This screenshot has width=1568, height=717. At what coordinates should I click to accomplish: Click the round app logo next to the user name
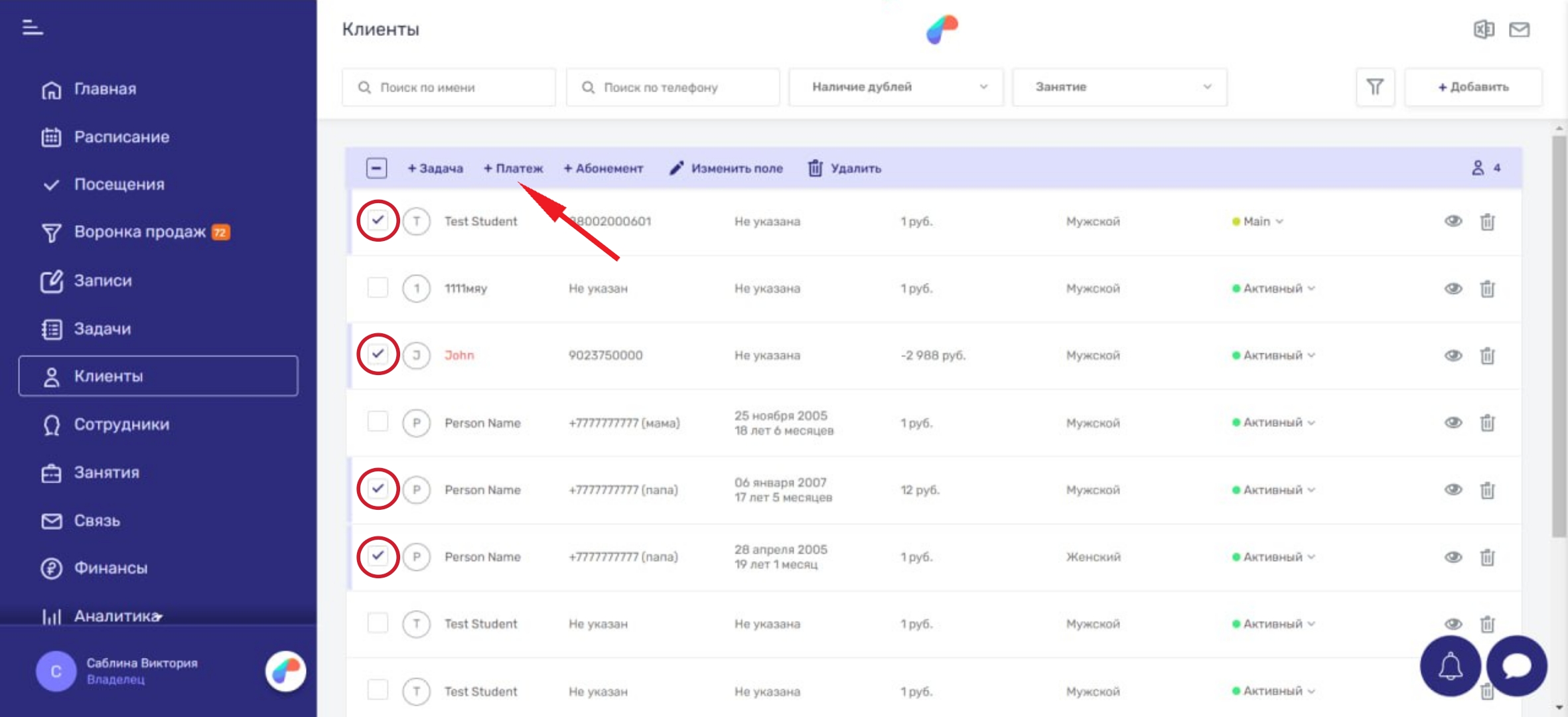[x=286, y=671]
